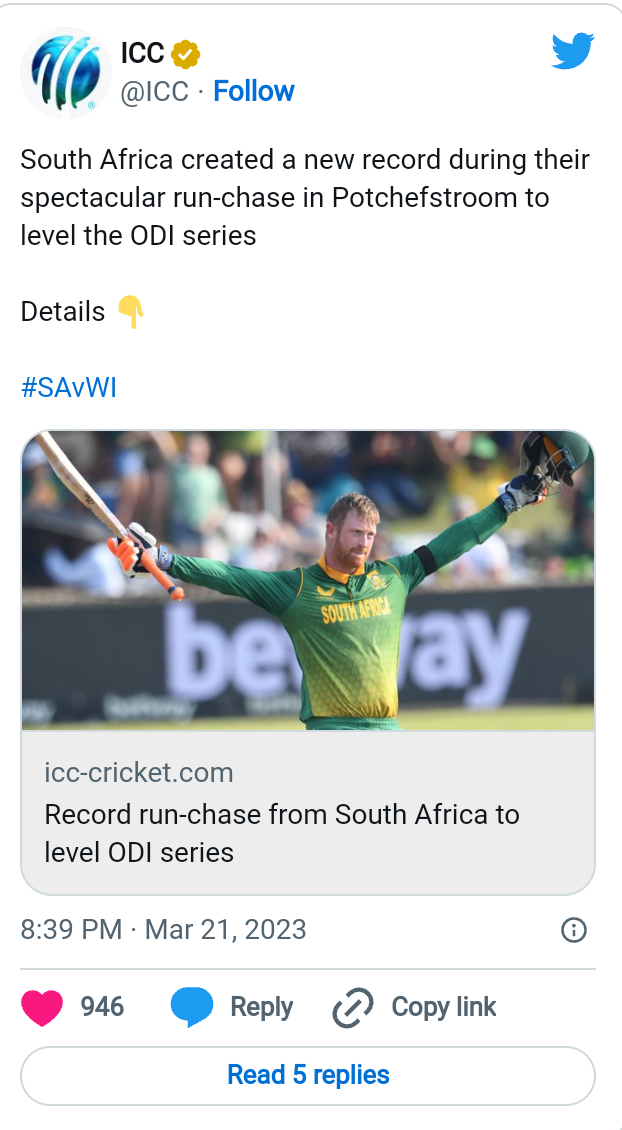Click the ICC display name
Viewport: 622px width, 1130px height.
[142, 53]
